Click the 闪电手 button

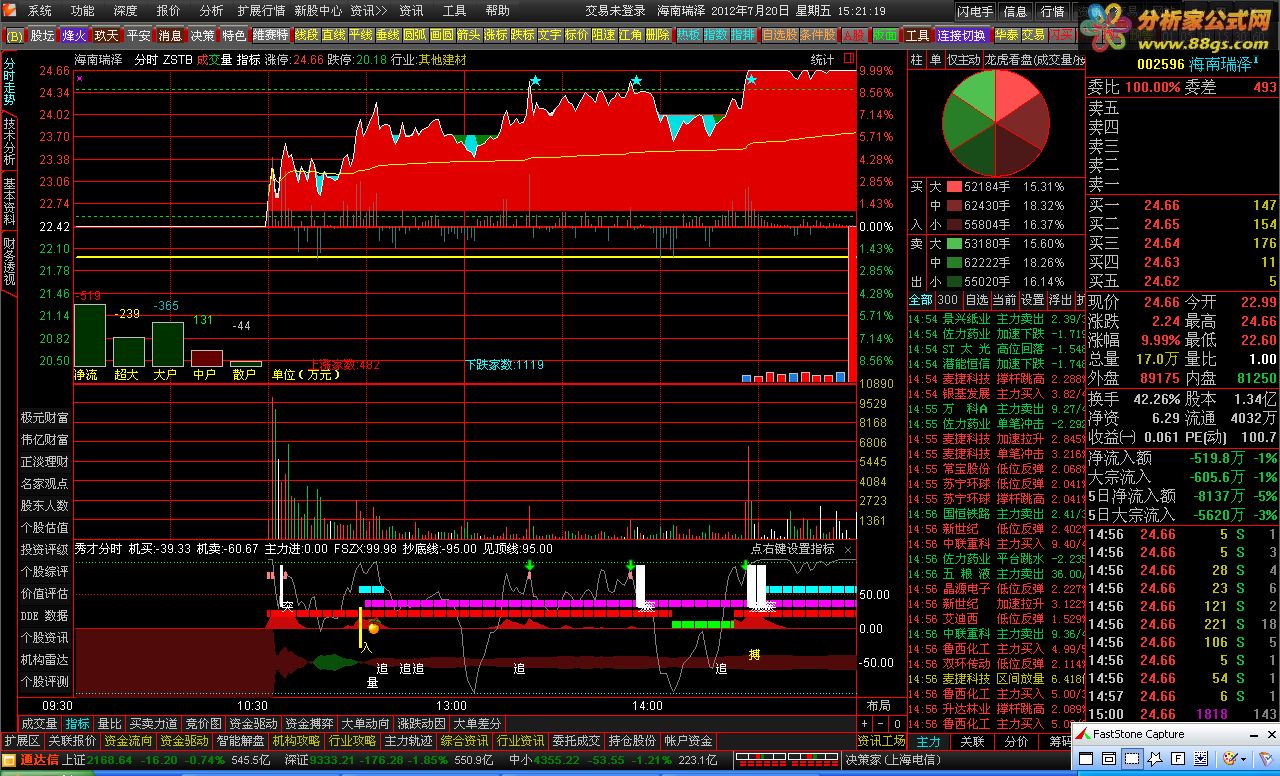[974, 11]
